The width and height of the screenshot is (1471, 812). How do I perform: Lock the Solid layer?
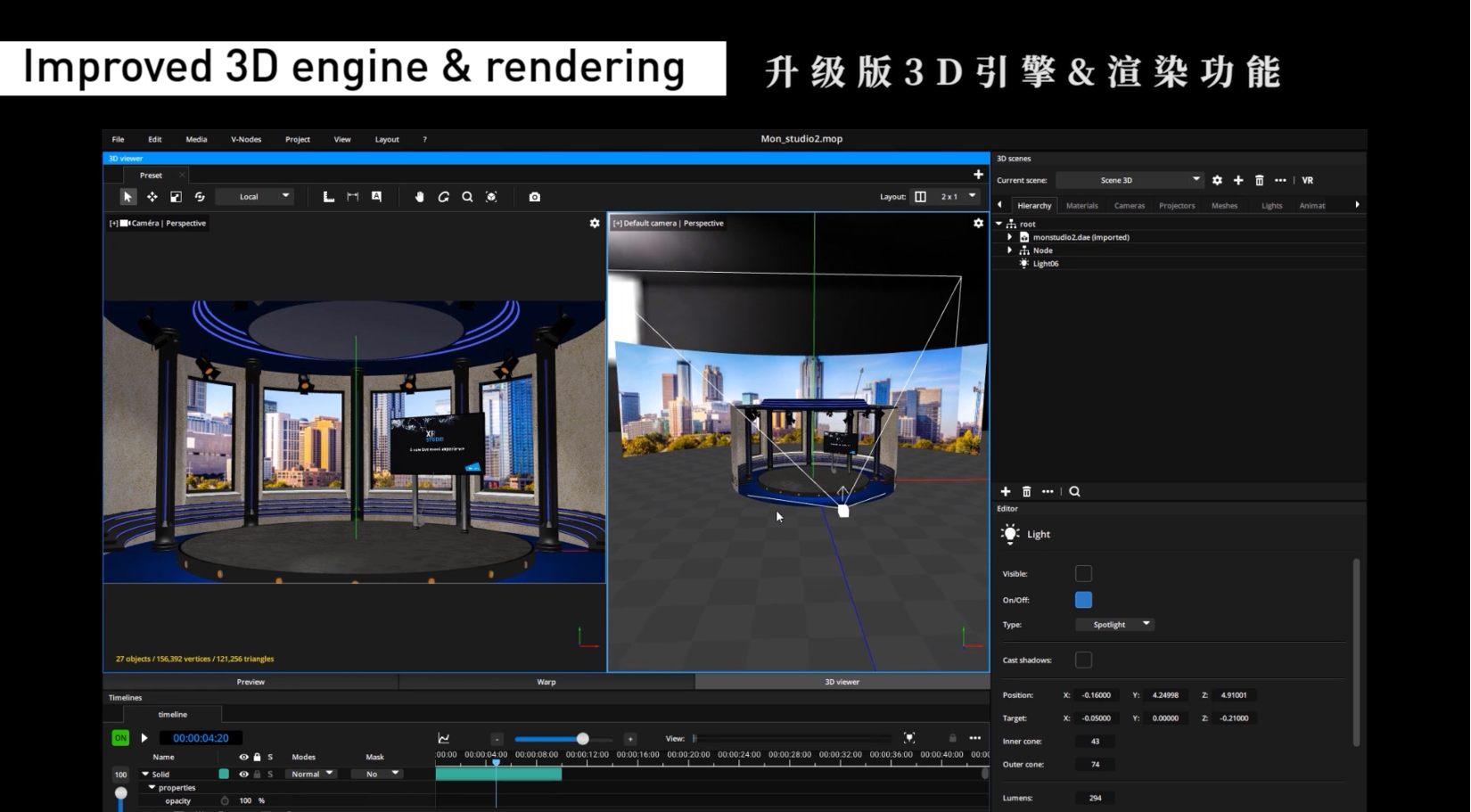[x=257, y=775]
